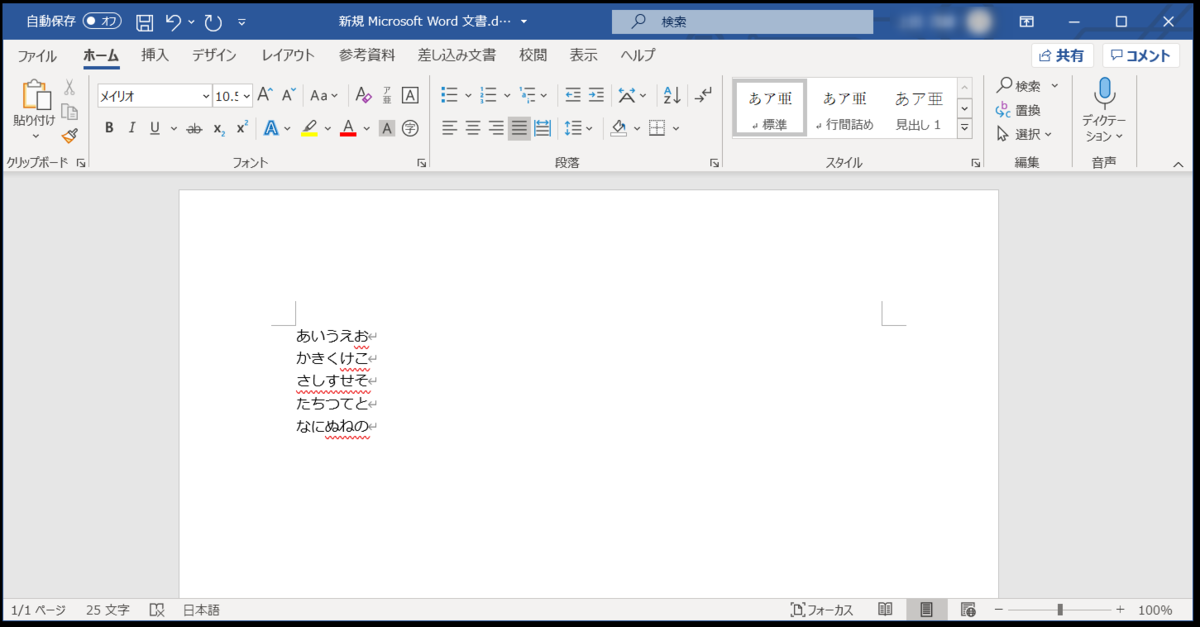
Task: Click decrease indent icon
Action: [x=572, y=95]
